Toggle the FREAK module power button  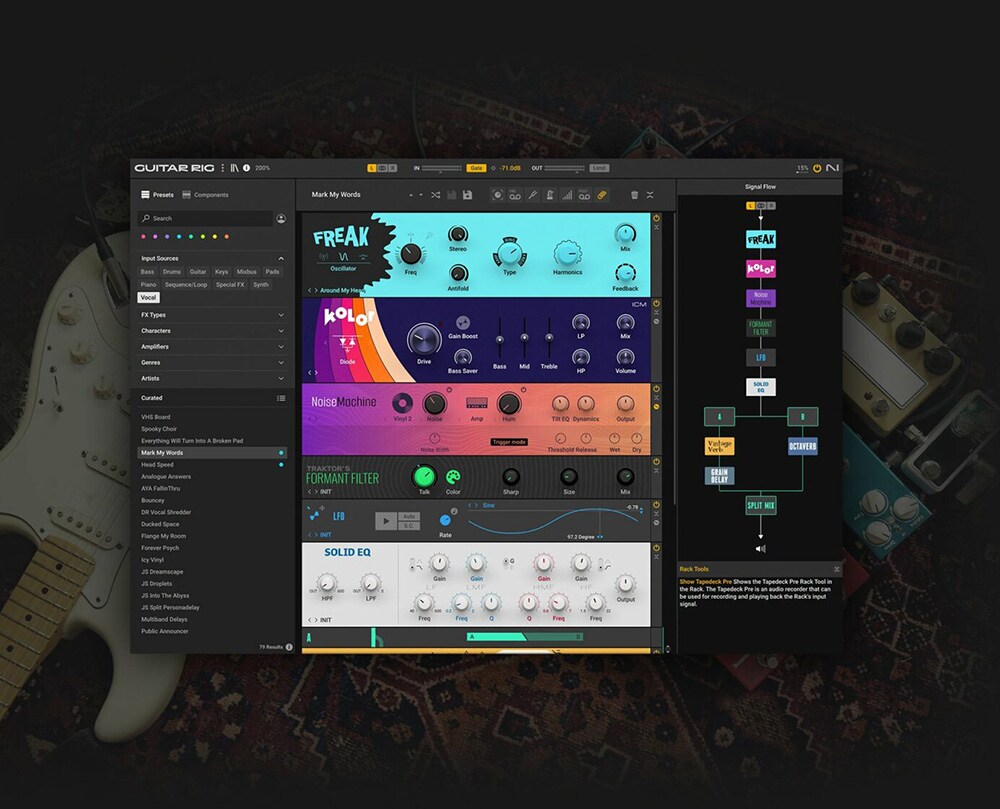657,218
